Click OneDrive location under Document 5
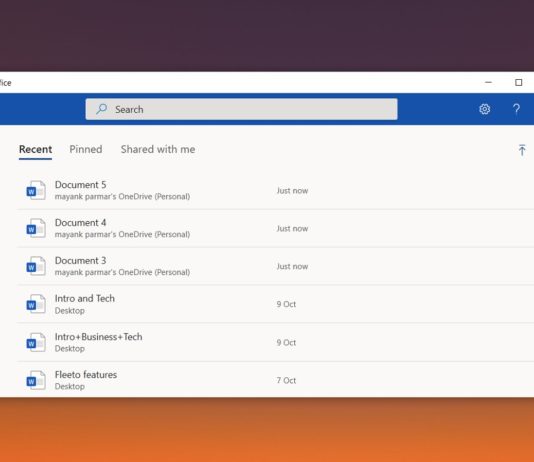The image size is (534, 462). (122, 196)
